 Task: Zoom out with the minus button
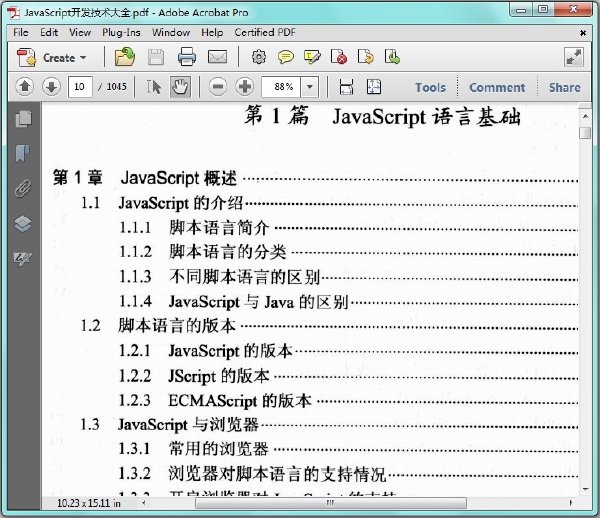click(x=218, y=87)
